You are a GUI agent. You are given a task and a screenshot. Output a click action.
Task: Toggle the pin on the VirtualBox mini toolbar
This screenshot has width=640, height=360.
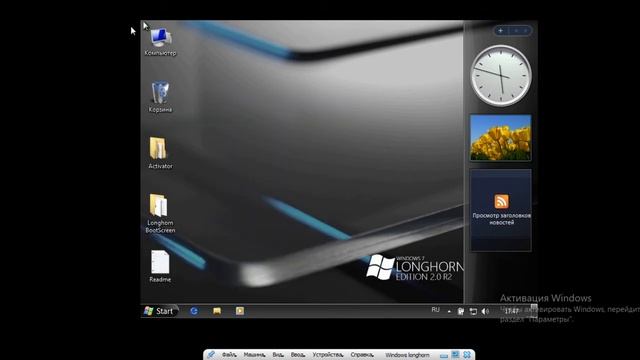point(211,355)
